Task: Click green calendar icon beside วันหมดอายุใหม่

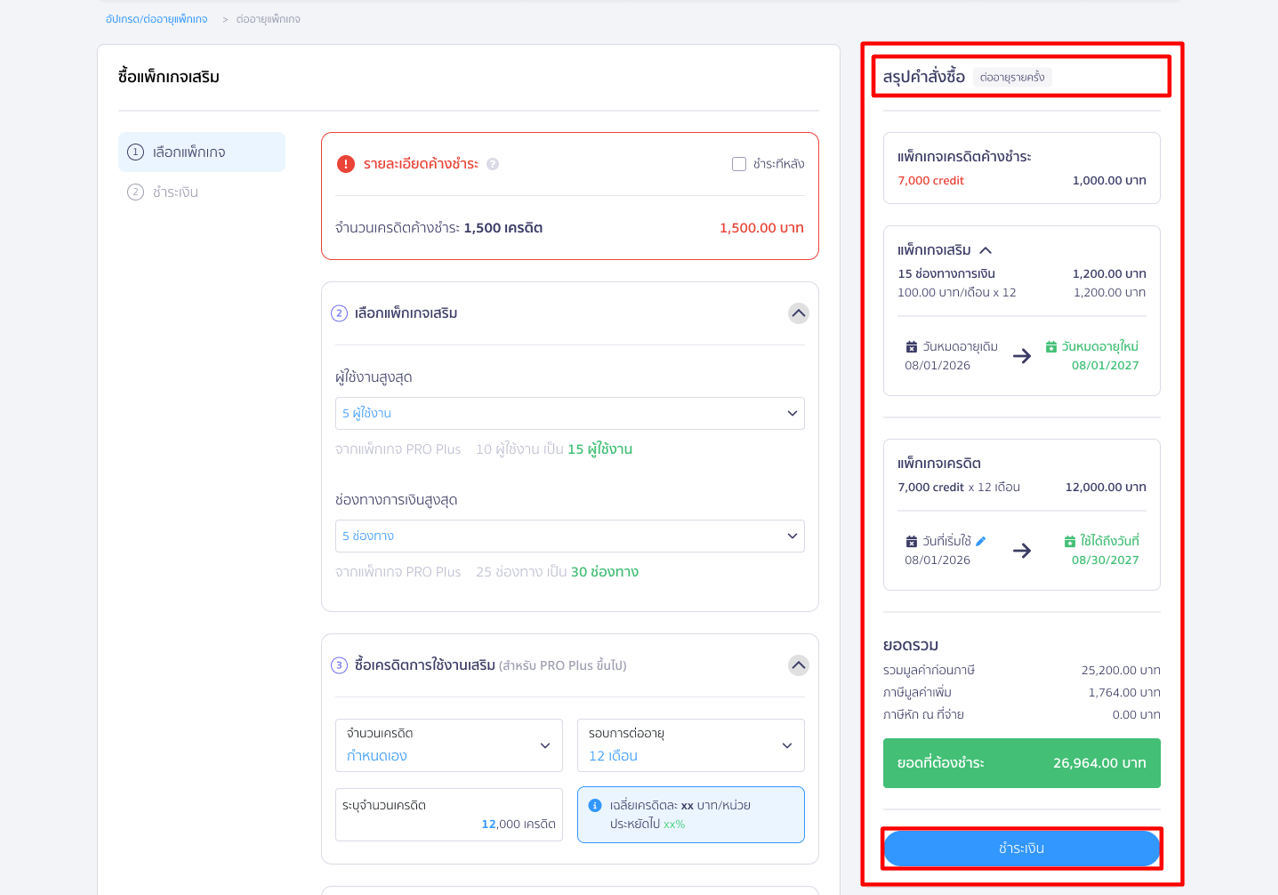Action: 1051,347
